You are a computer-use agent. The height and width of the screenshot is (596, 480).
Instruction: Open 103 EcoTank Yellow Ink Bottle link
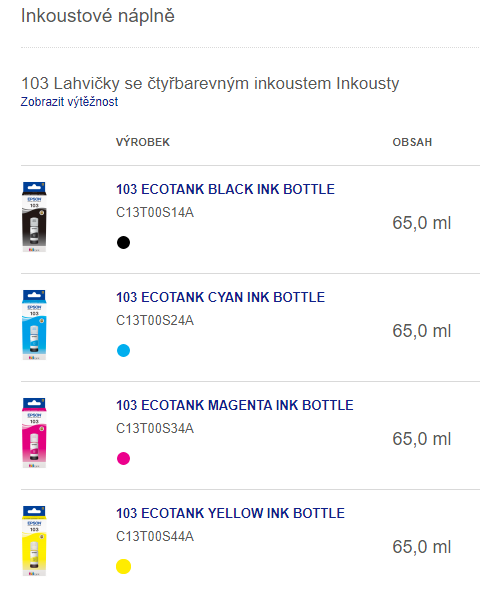tap(230, 513)
